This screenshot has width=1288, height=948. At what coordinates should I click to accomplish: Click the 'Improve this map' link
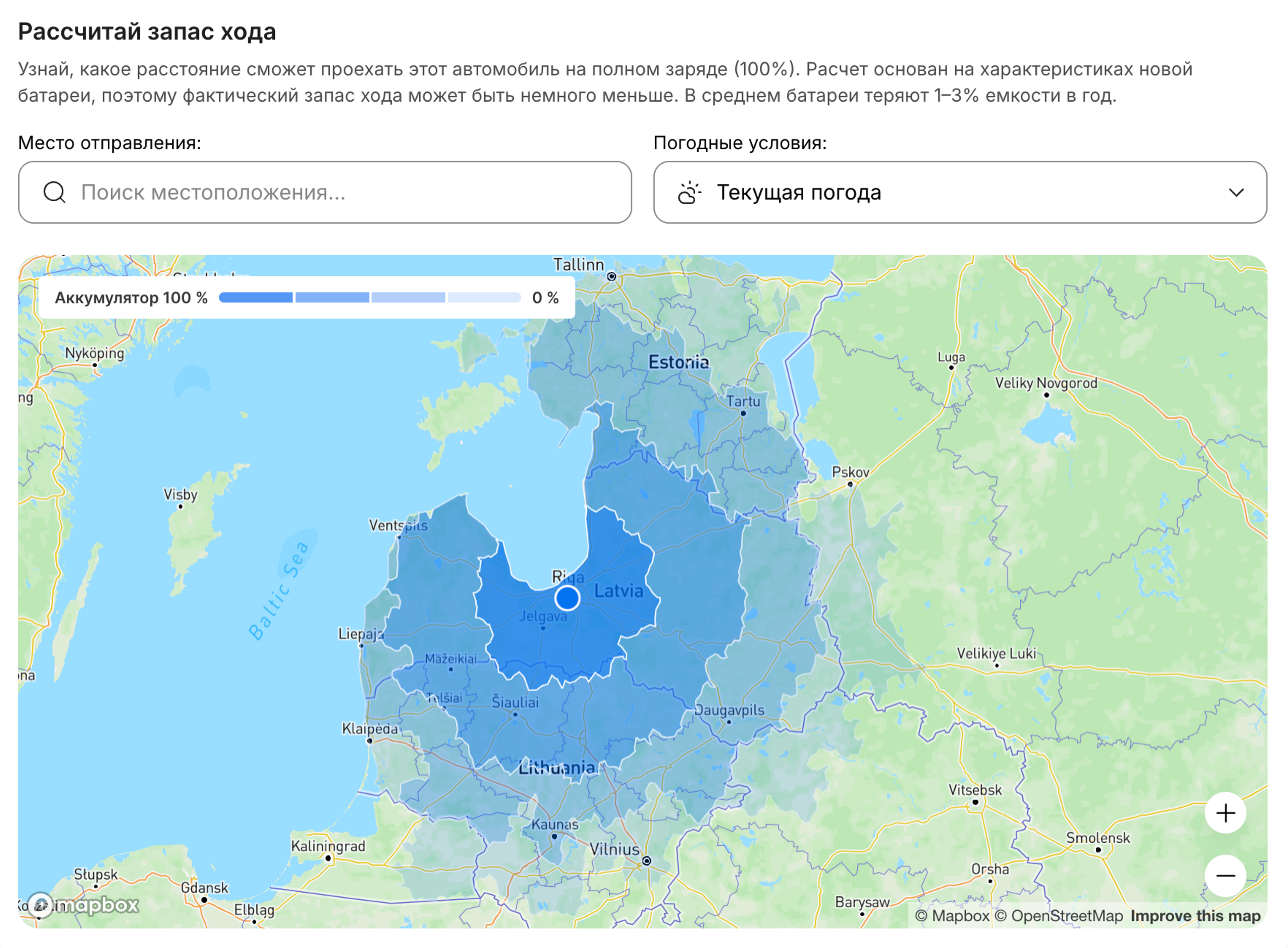click(1195, 916)
